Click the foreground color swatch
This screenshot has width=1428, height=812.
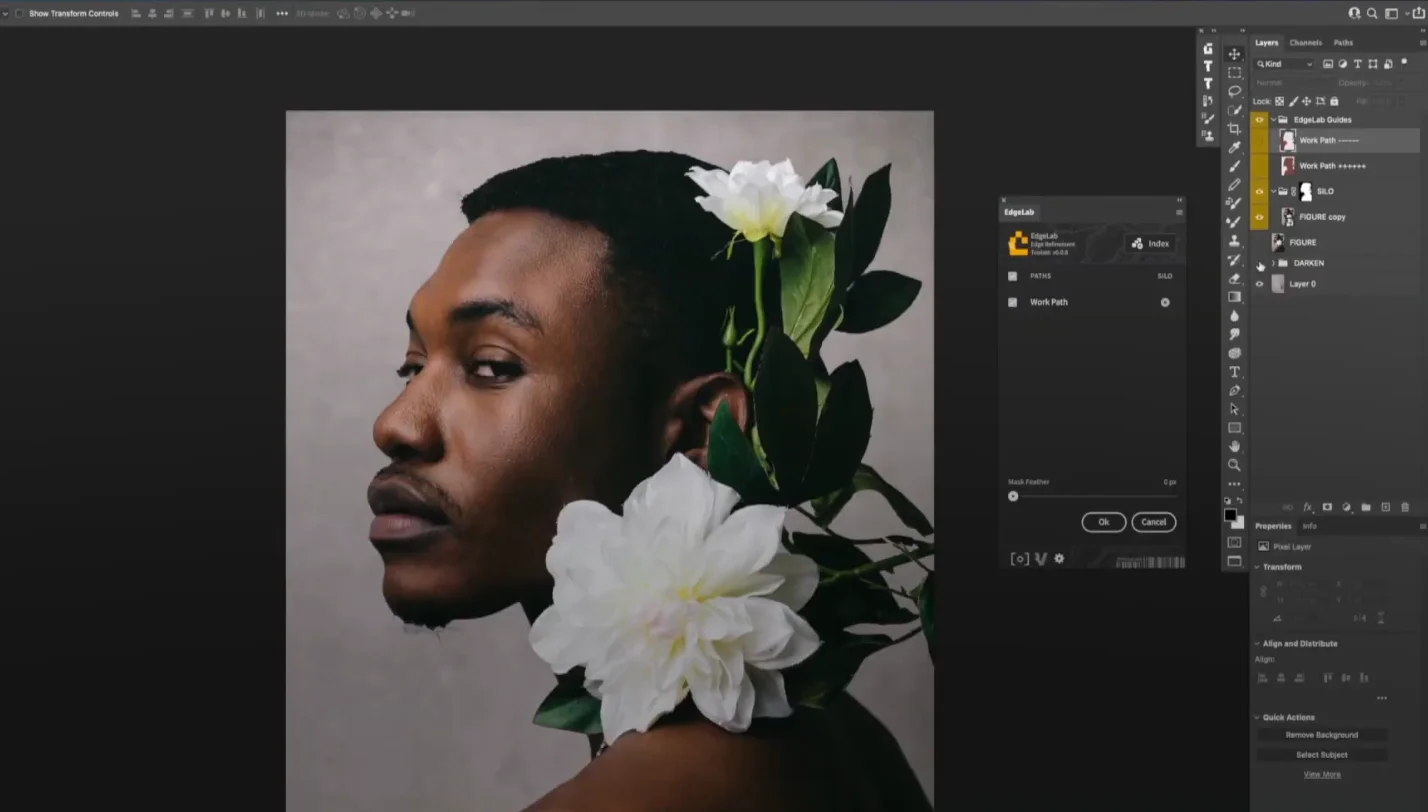1230,515
